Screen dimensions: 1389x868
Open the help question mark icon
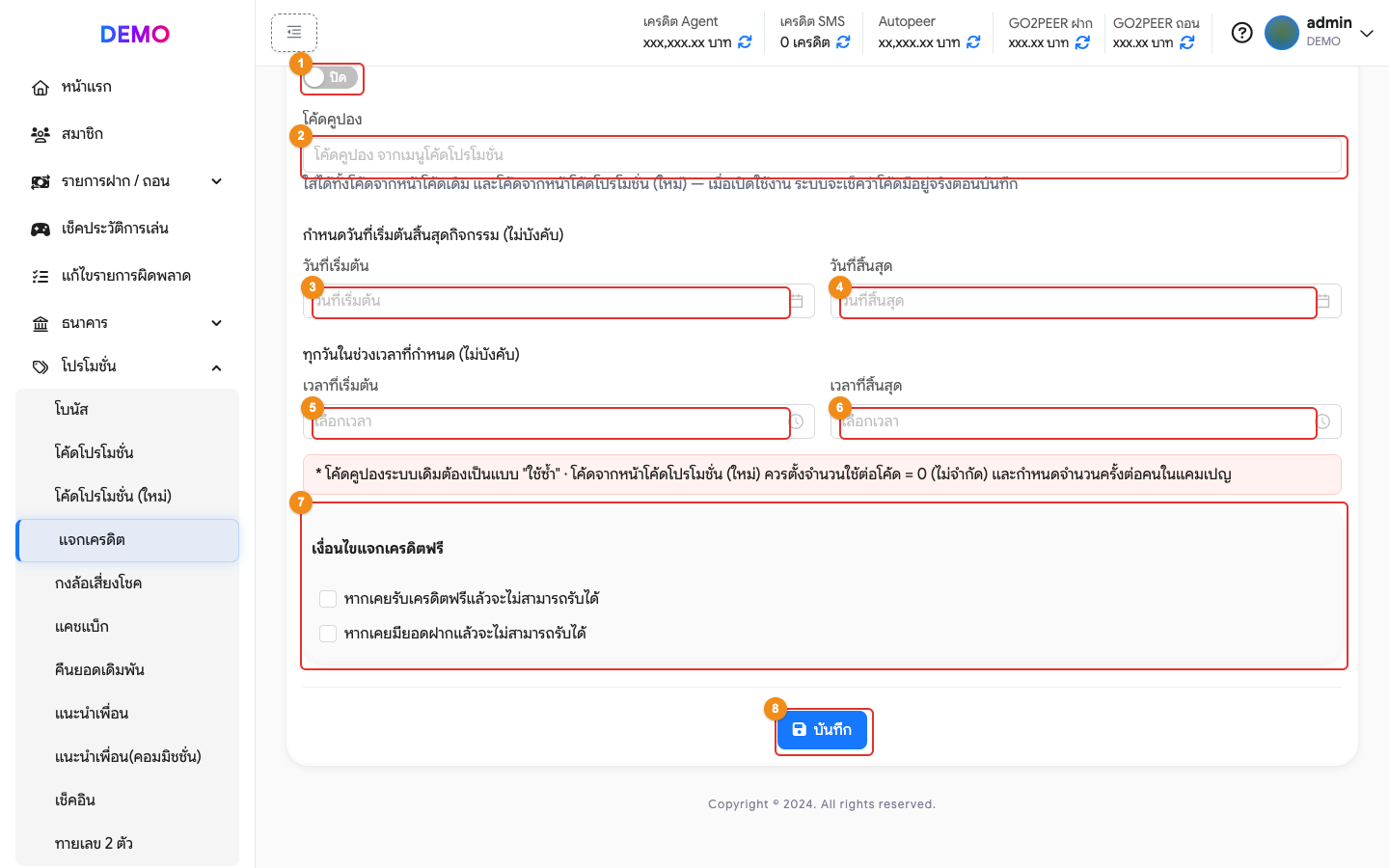1242,33
